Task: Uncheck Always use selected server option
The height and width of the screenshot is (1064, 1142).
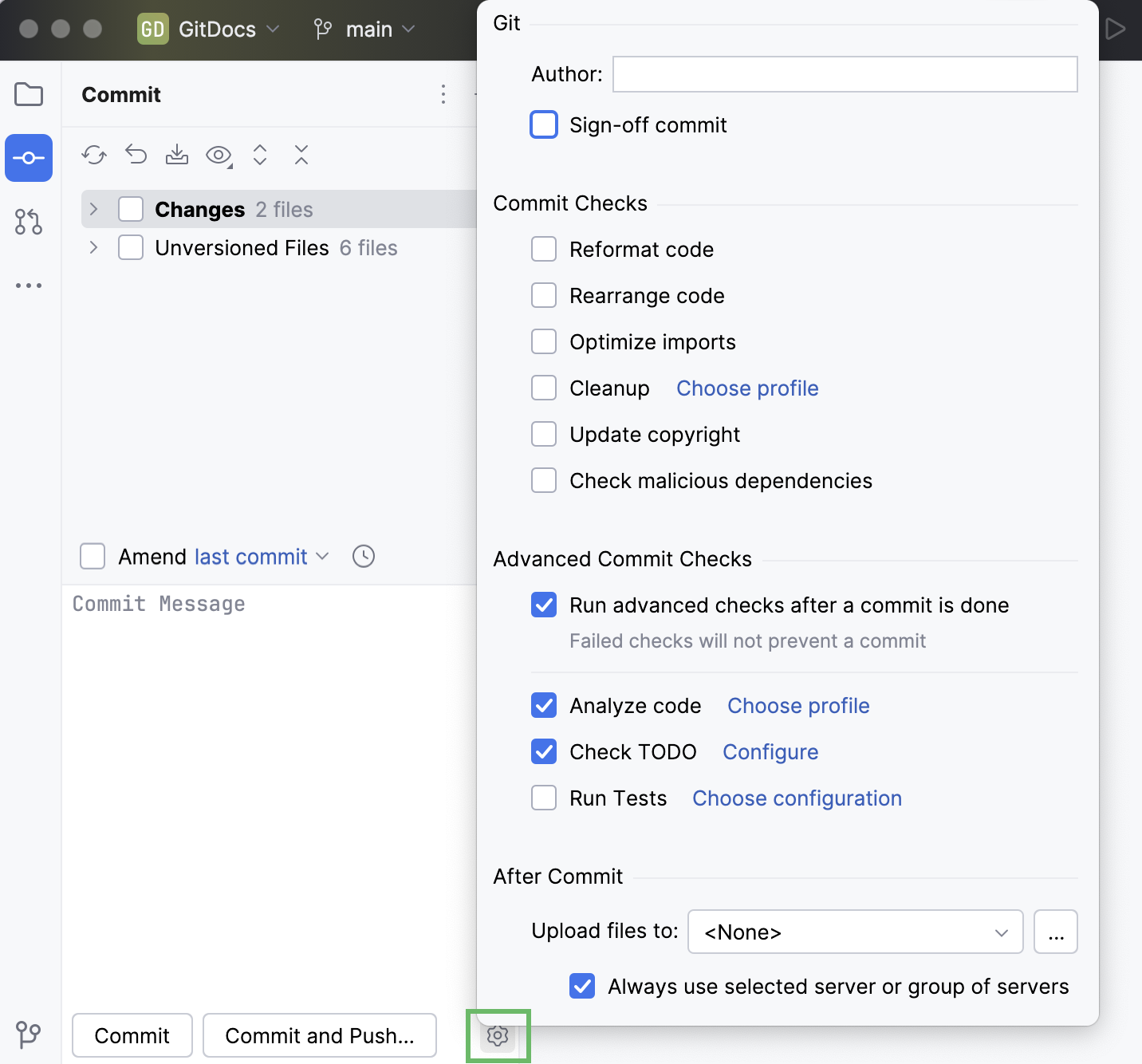Action: coord(581,986)
